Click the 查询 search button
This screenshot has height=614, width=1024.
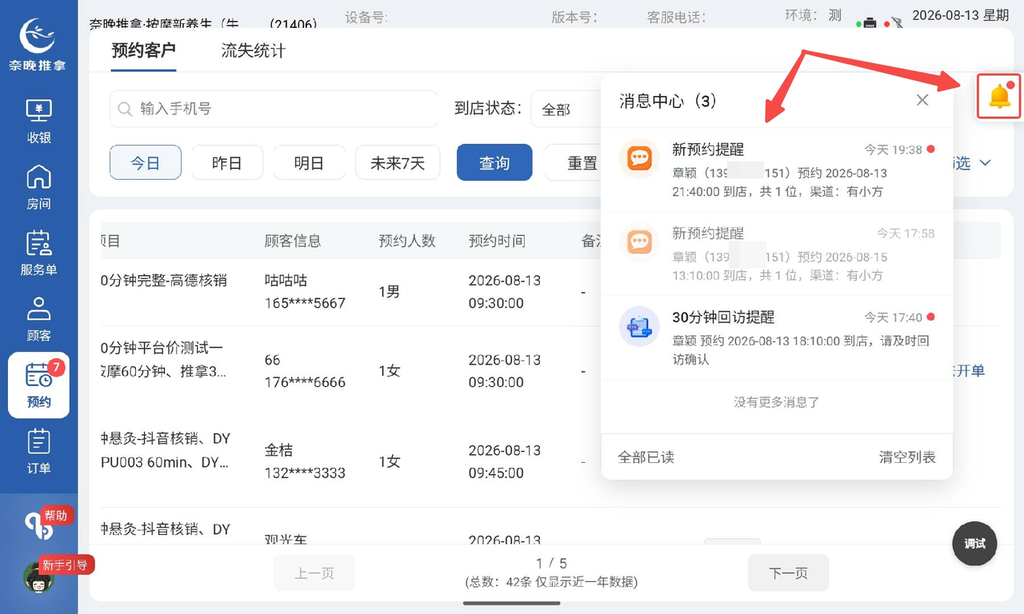pyautogui.click(x=494, y=163)
